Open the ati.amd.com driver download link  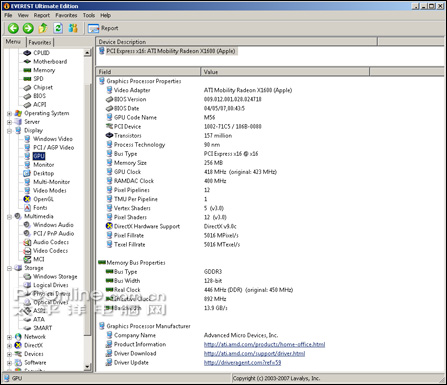[254, 353]
